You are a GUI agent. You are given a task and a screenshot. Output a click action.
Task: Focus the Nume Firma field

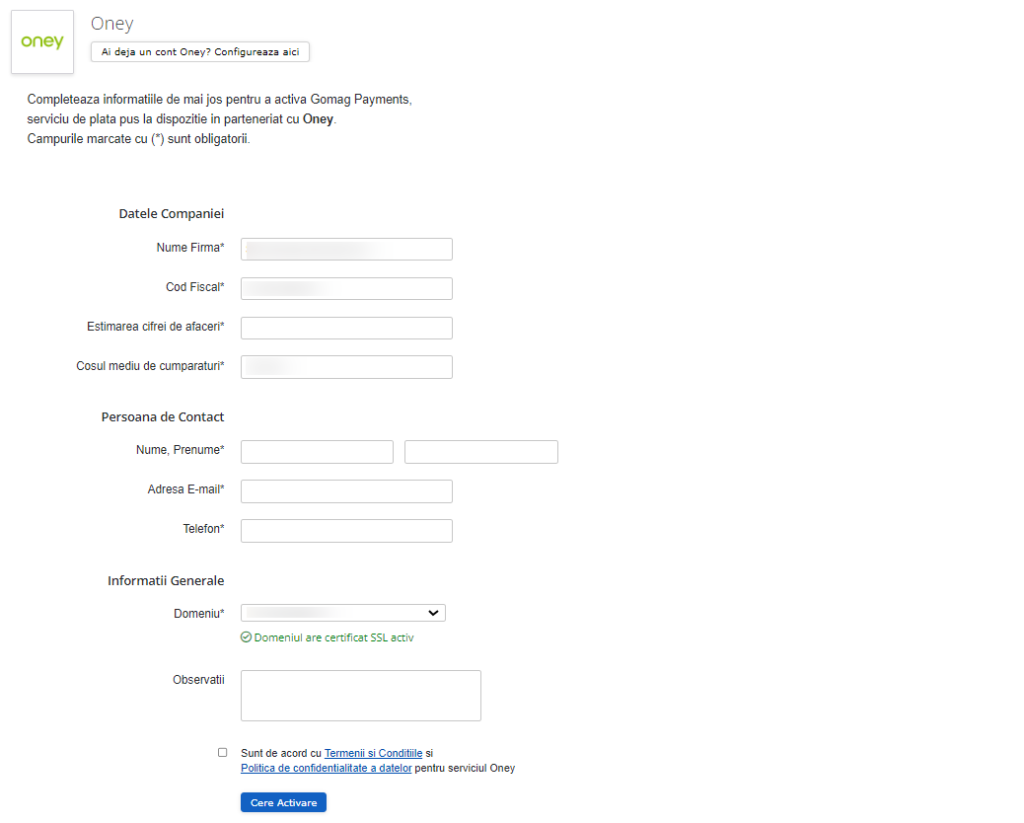(x=346, y=249)
